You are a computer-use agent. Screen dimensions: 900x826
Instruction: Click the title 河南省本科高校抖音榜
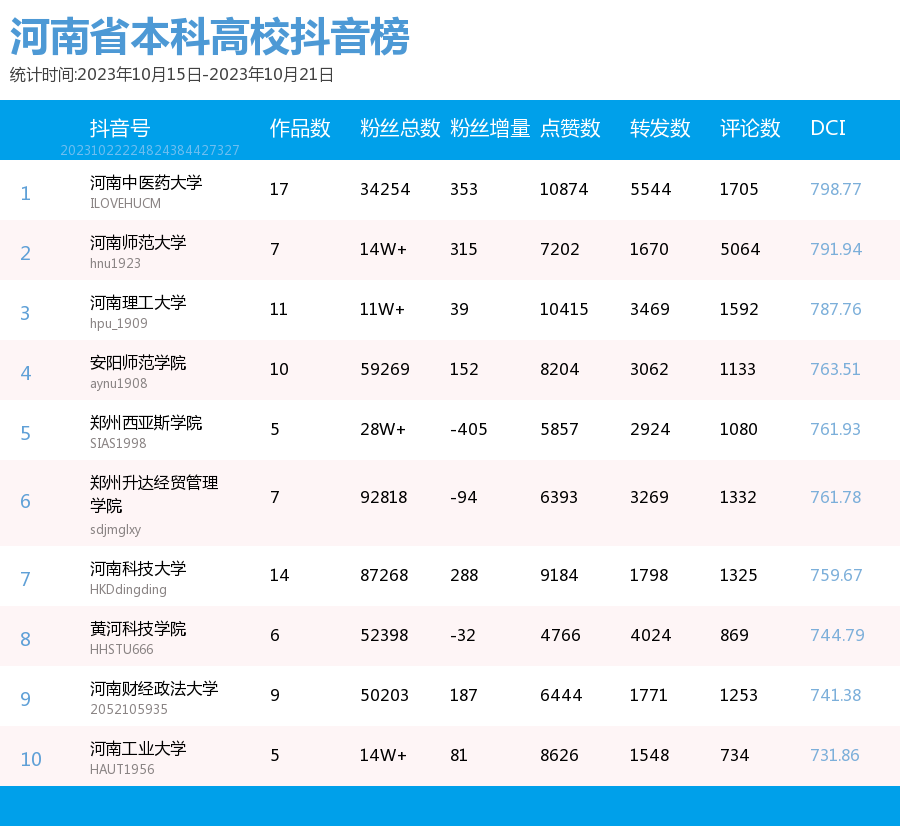(x=210, y=37)
